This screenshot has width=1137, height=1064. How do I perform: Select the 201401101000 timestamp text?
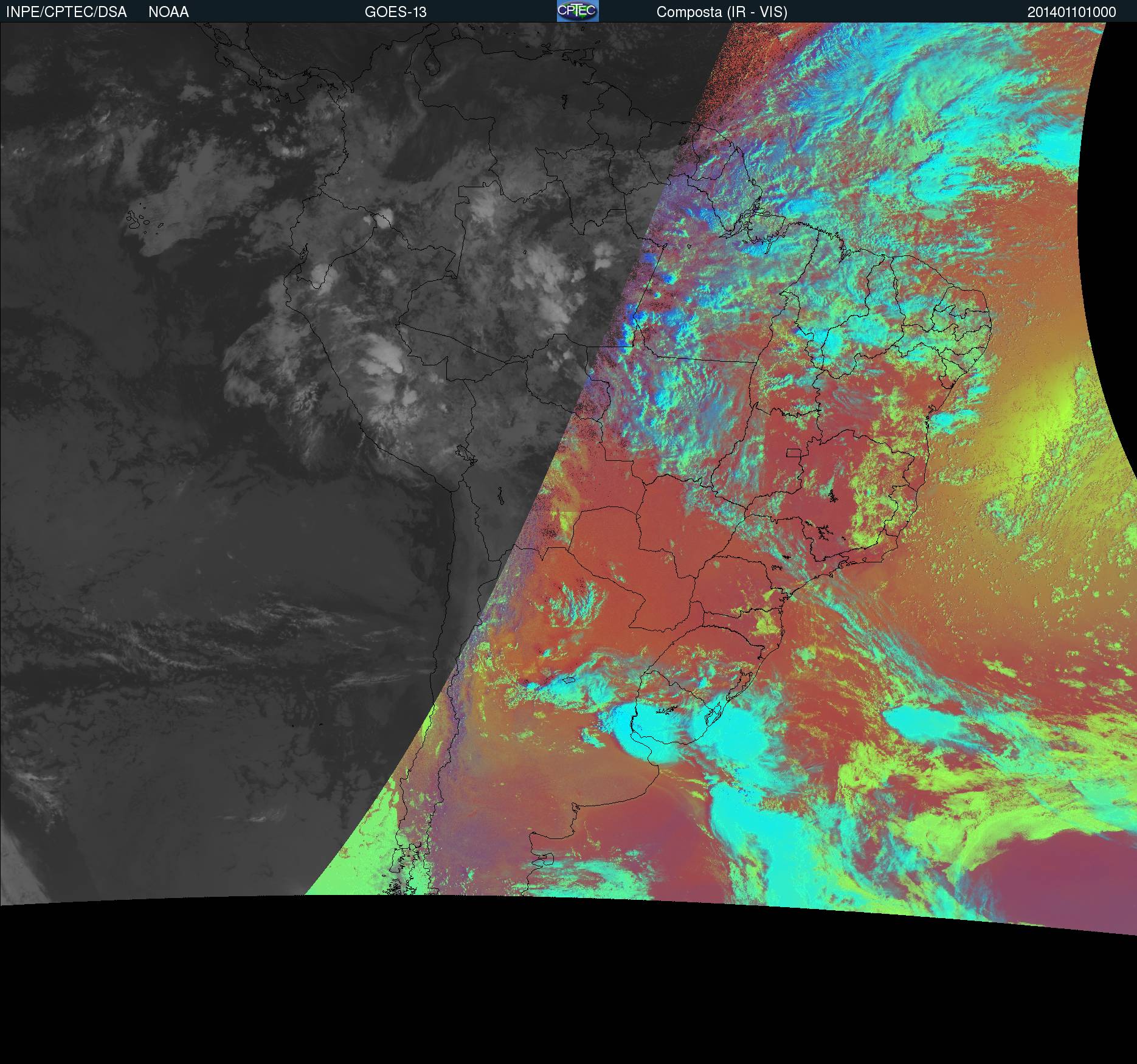1072,12
